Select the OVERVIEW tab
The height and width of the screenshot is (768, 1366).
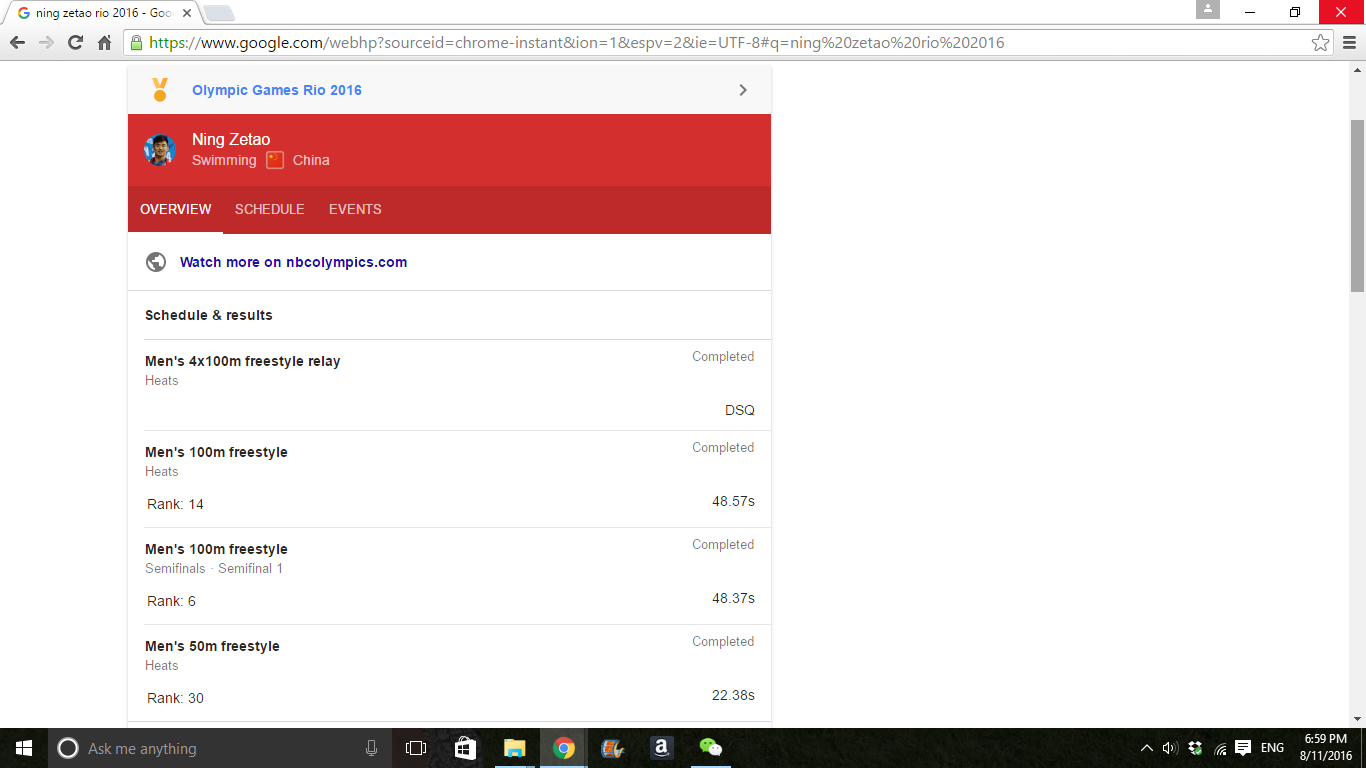(x=176, y=209)
